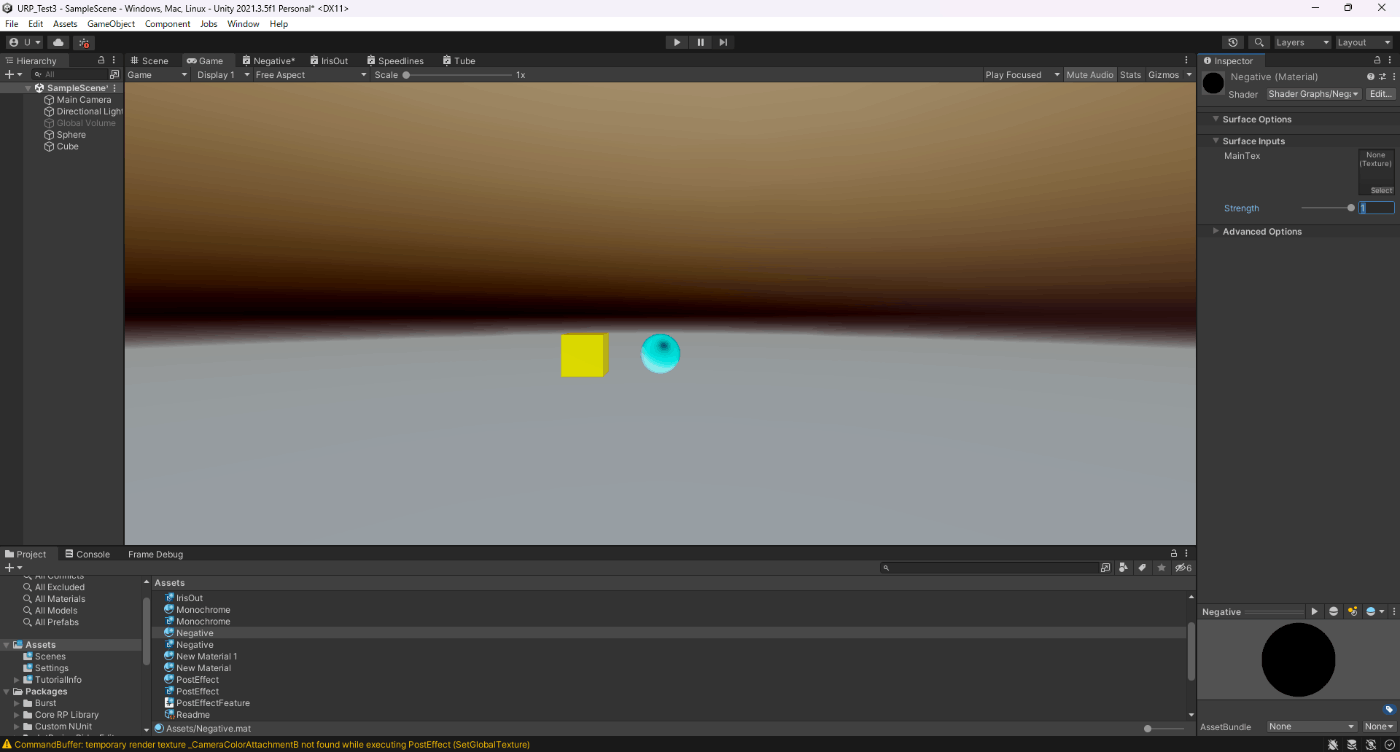Switch to the Speedlines tab
The height and width of the screenshot is (752, 1400).
(395, 61)
